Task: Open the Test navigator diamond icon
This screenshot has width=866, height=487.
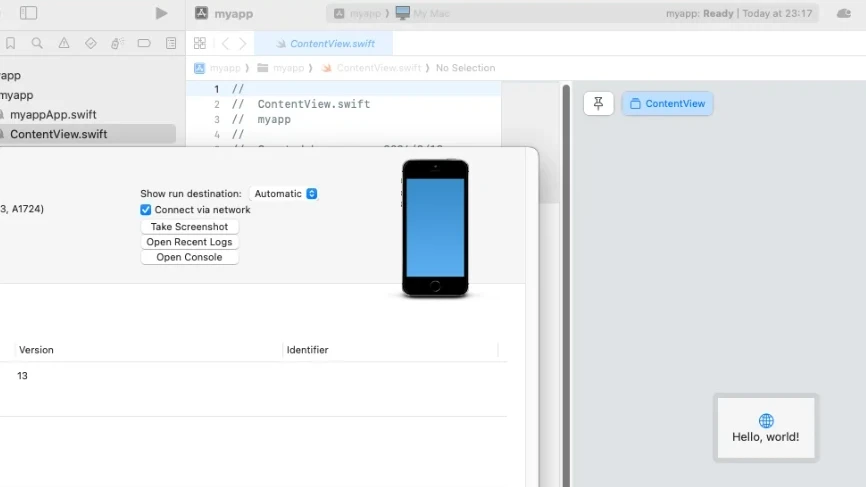Action: click(91, 44)
